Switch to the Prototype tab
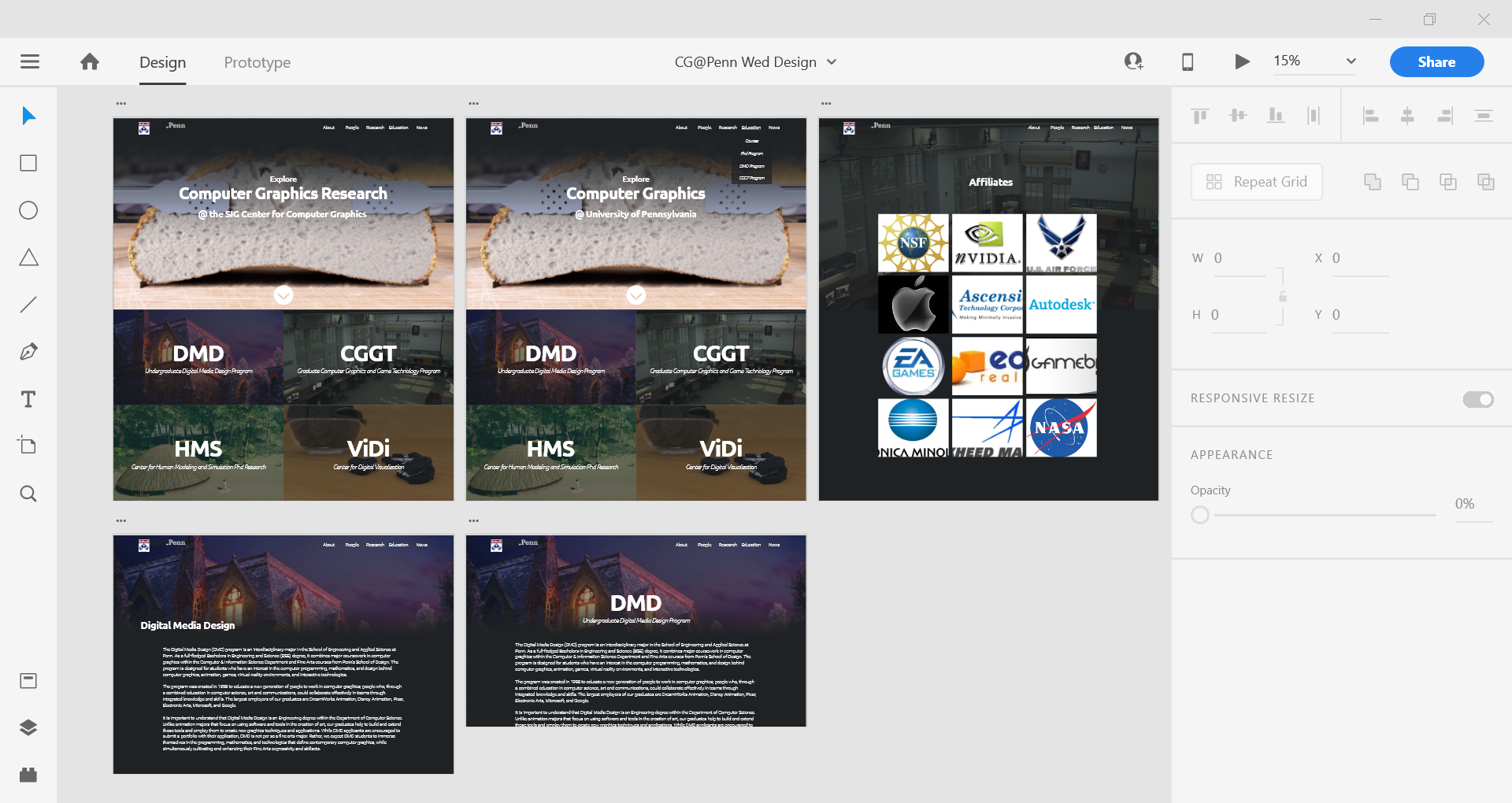 tap(258, 62)
